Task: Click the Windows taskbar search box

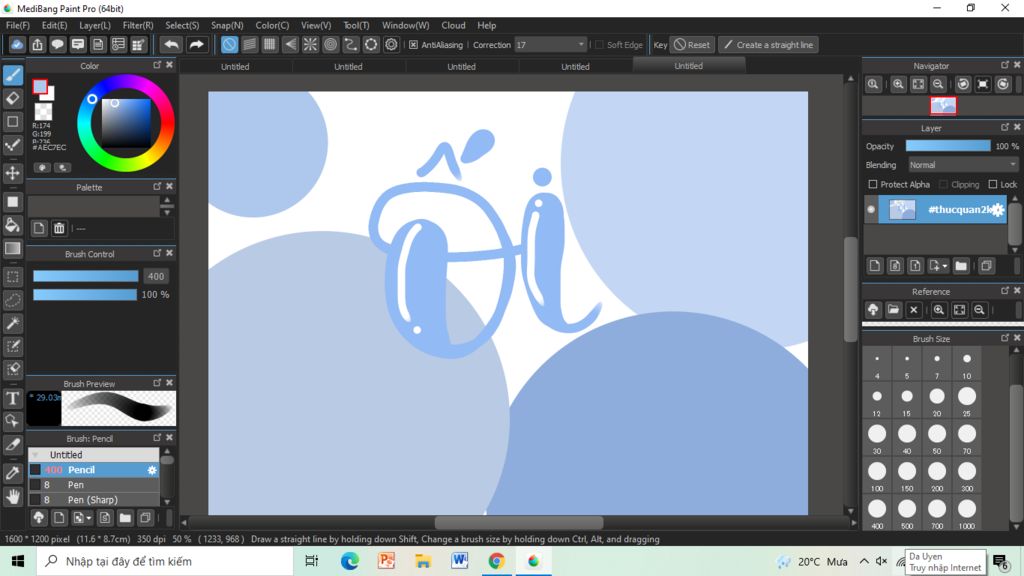Action: (165, 562)
